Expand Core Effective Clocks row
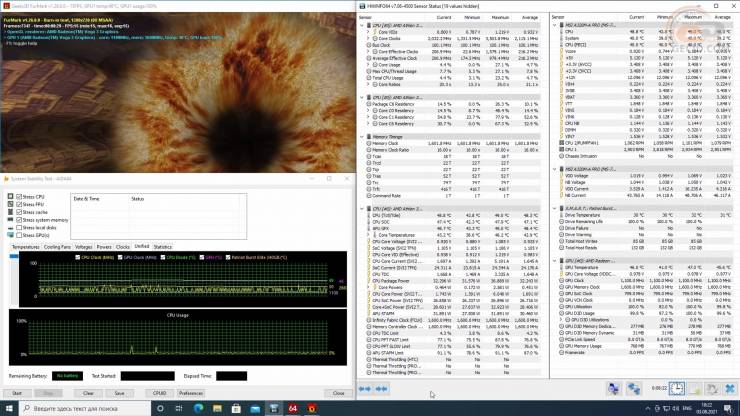Image resolution: width=740 pixels, height=416 pixels. 368,51
